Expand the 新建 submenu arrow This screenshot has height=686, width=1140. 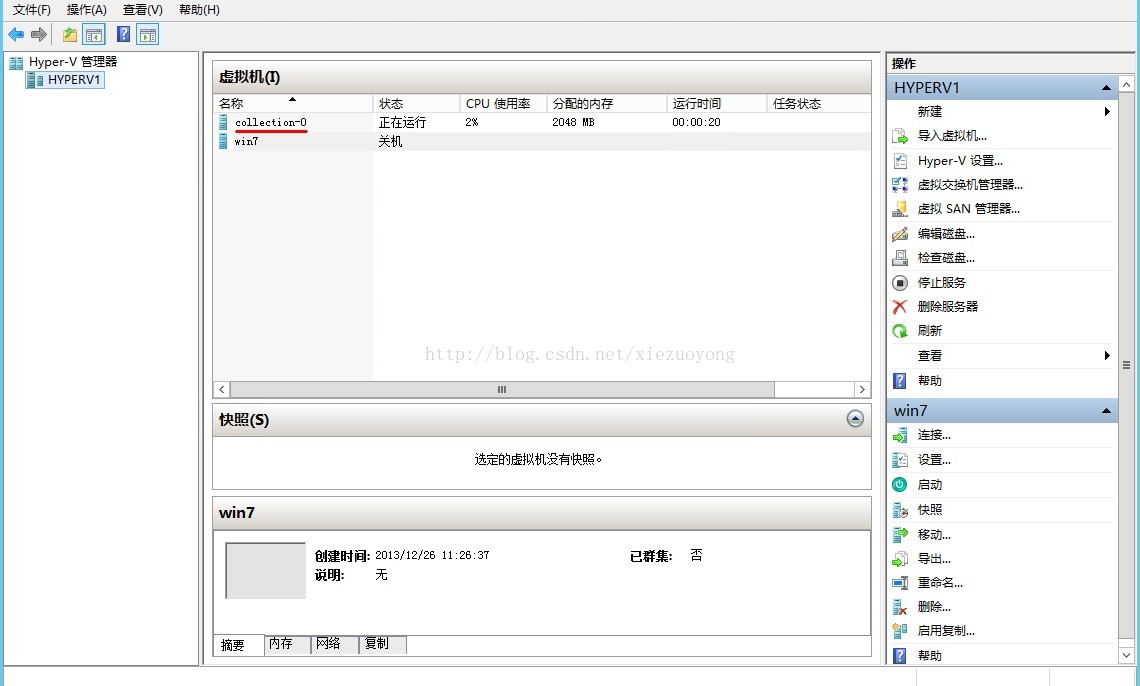click(1107, 111)
